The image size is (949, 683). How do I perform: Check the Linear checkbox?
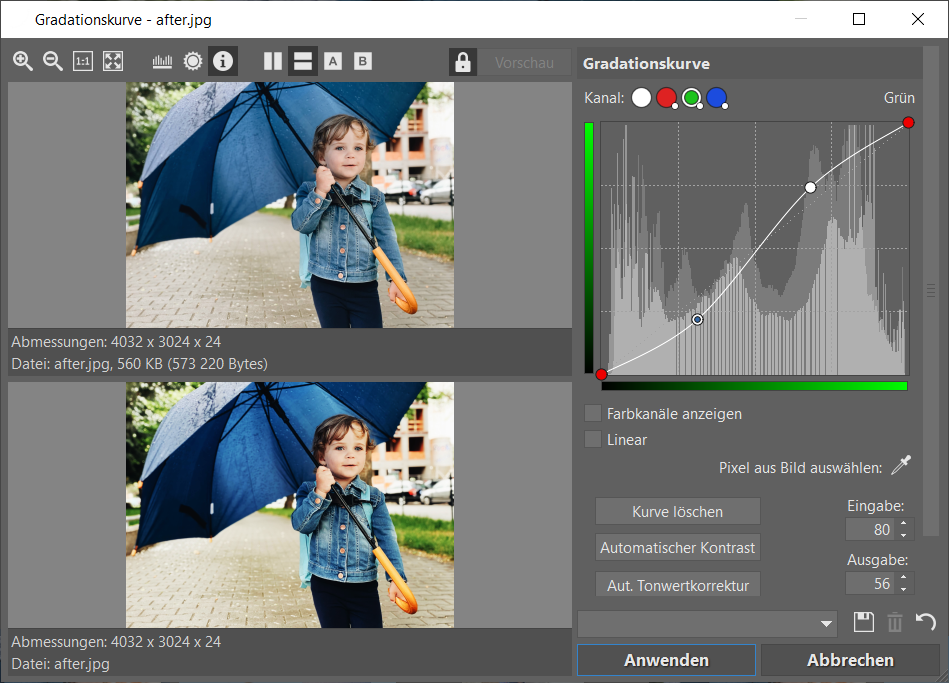tap(593, 439)
